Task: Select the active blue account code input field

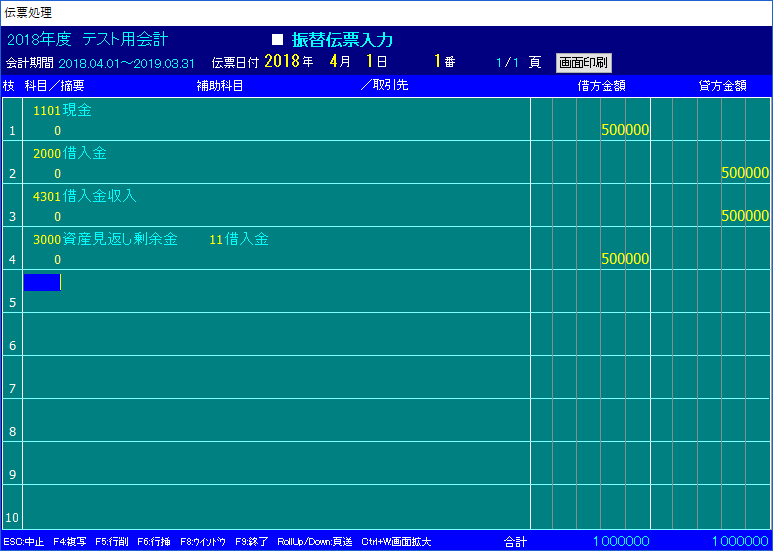Action: tap(42, 282)
